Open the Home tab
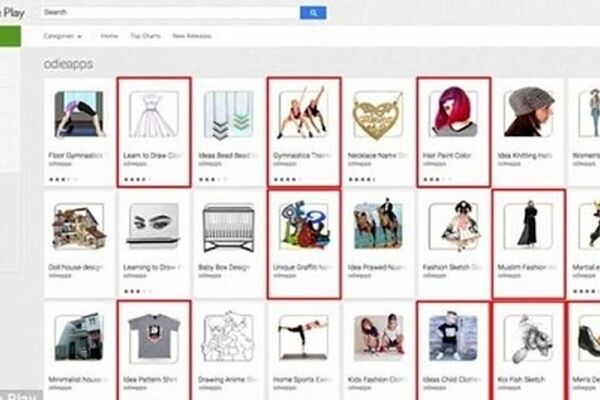 click(109, 36)
